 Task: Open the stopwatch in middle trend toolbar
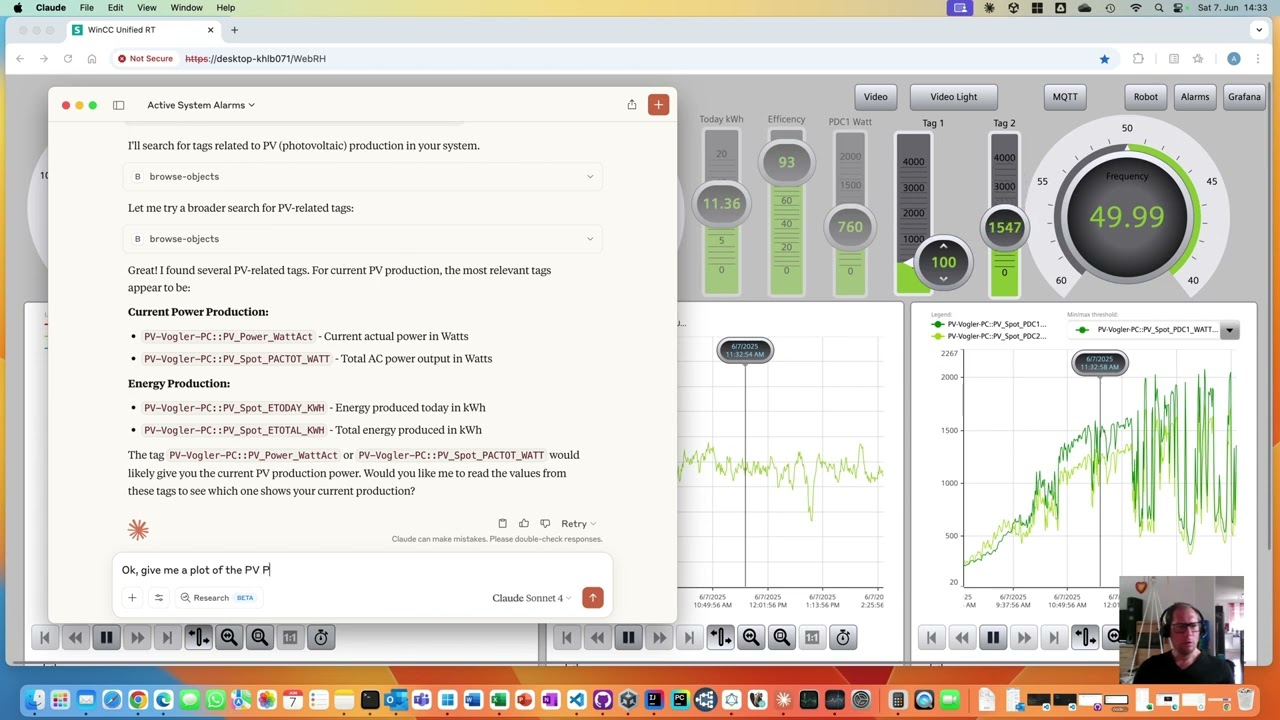843,637
